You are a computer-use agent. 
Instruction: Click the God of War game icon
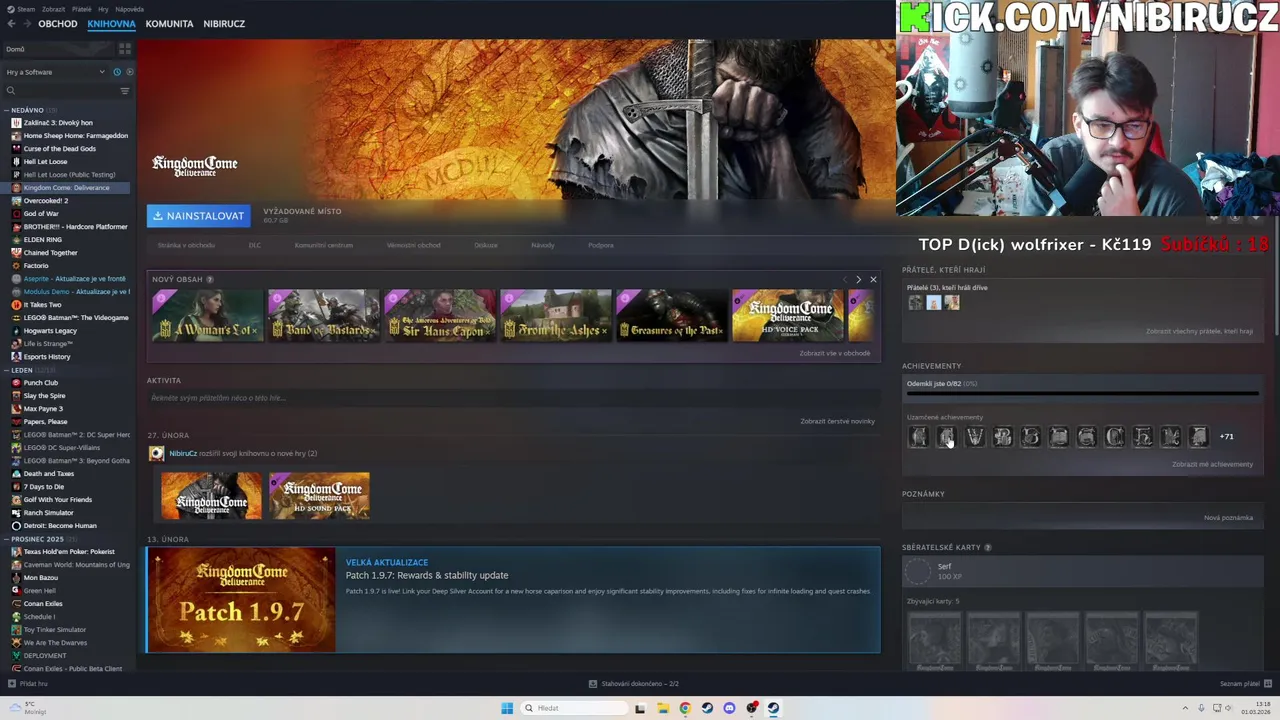click(x=16, y=214)
